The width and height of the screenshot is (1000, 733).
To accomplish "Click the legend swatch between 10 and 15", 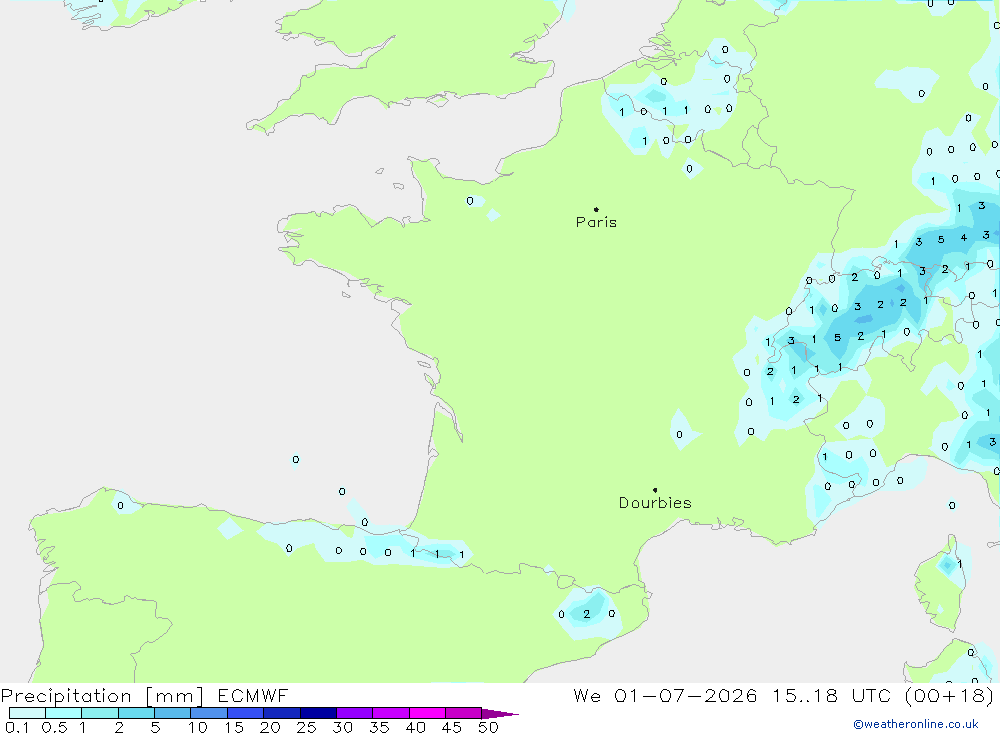I will 209,713.
